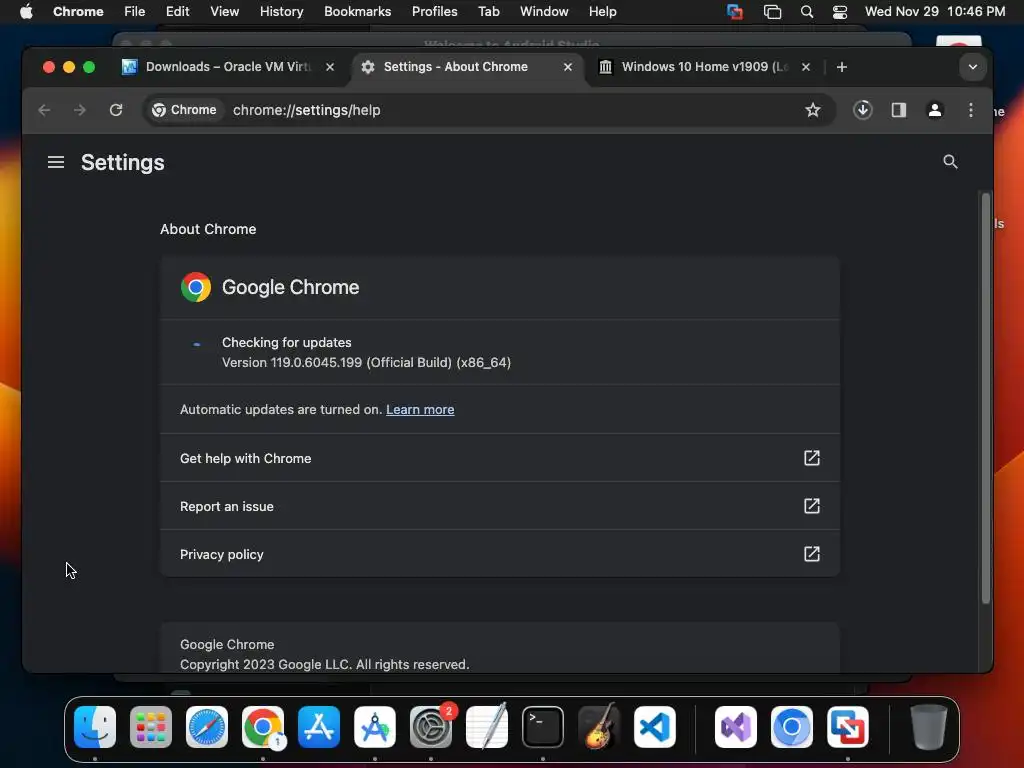Click external link icon for Report an issue
The image size is (1024, 768).
811,506
